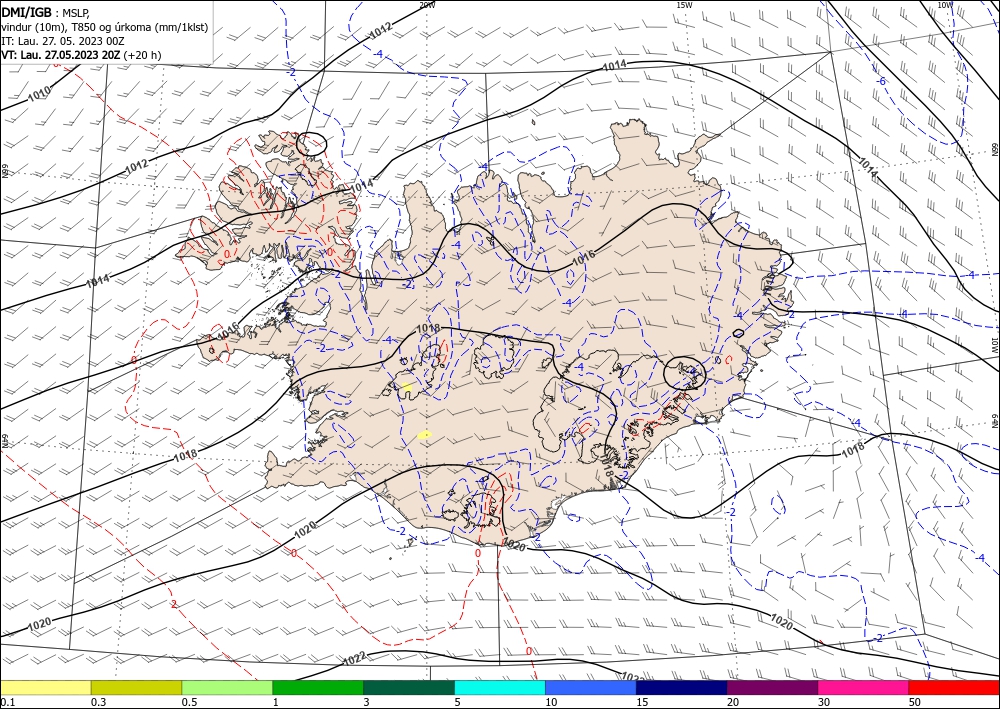This screenshot has width=1000, height=709.
Task: Choose the purple 20–30 mm legend swatch
Action: click(772, 687)
